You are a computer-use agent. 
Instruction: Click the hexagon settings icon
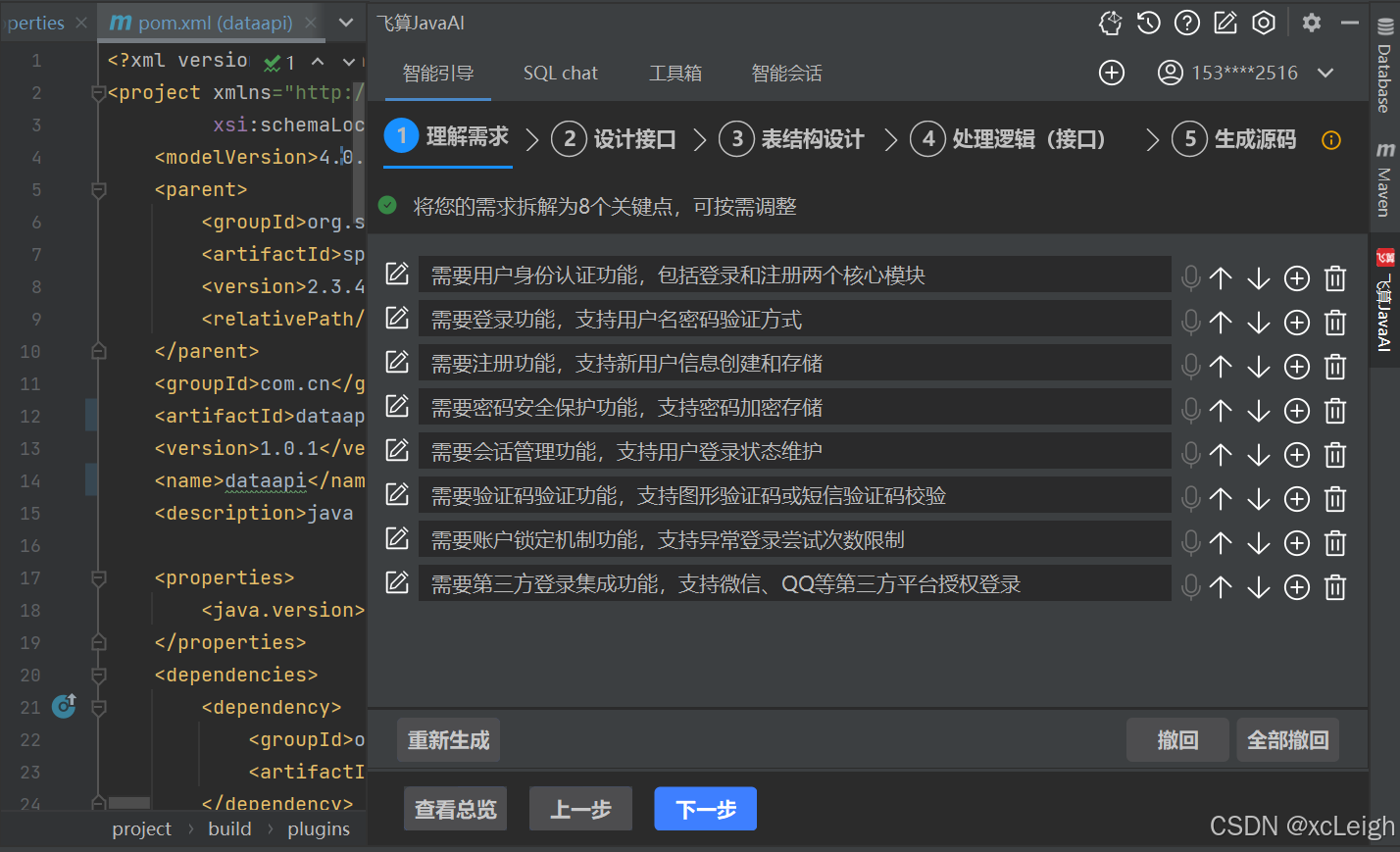(x=1264, y=23)
